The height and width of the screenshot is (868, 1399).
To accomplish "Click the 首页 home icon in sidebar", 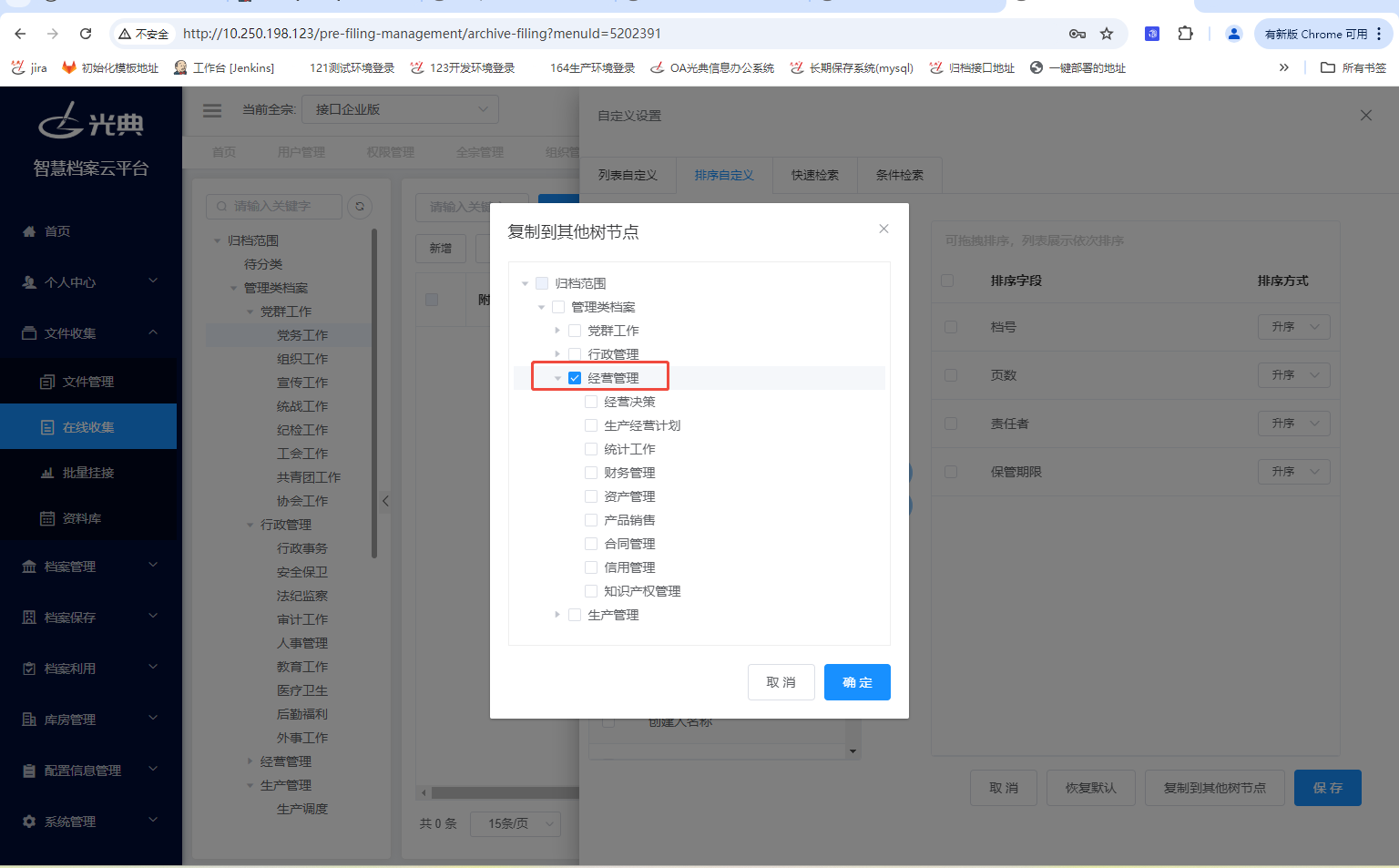I will (29, 231).
